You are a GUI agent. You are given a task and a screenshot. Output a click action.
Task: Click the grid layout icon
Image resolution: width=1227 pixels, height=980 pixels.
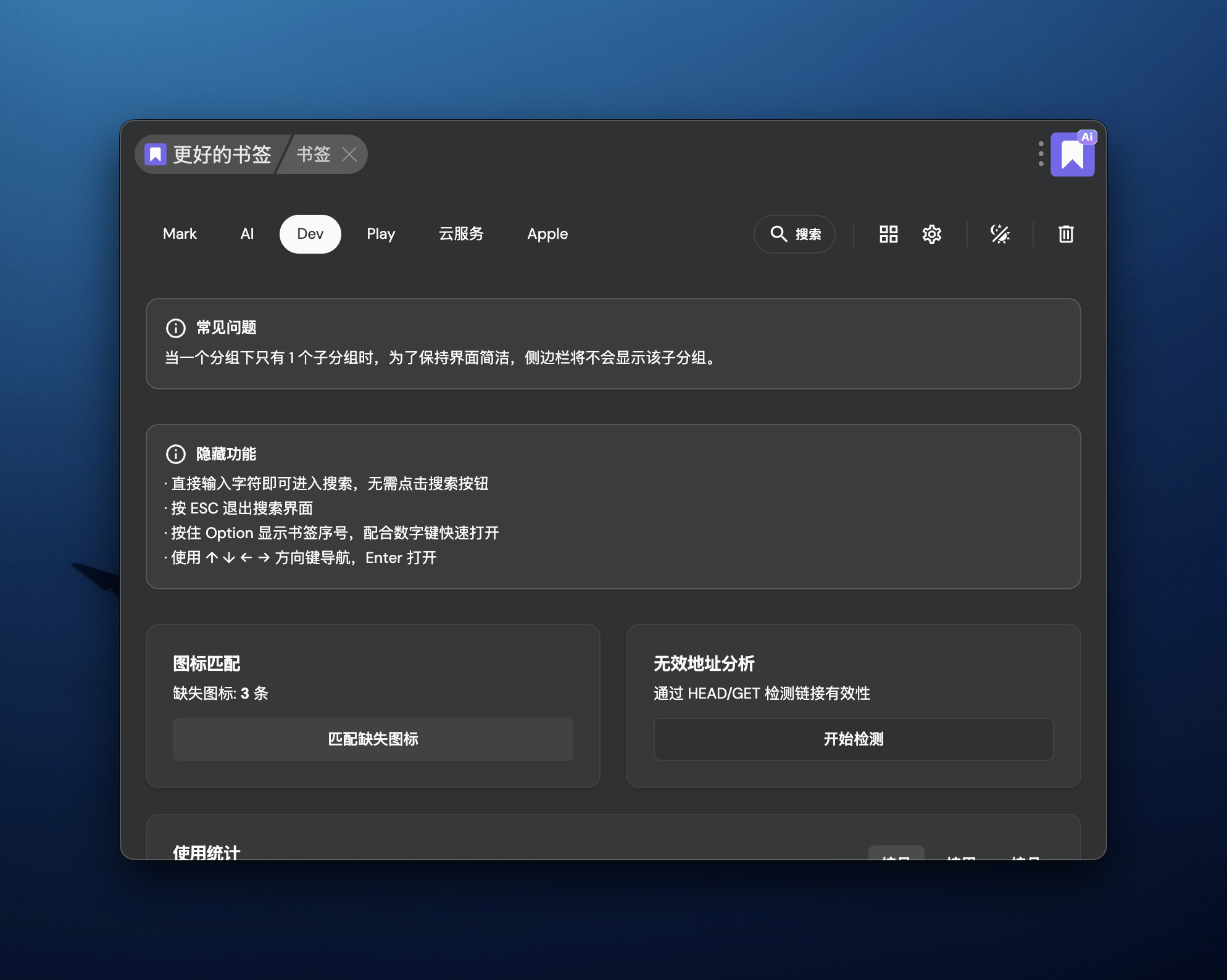coord(888,234)
